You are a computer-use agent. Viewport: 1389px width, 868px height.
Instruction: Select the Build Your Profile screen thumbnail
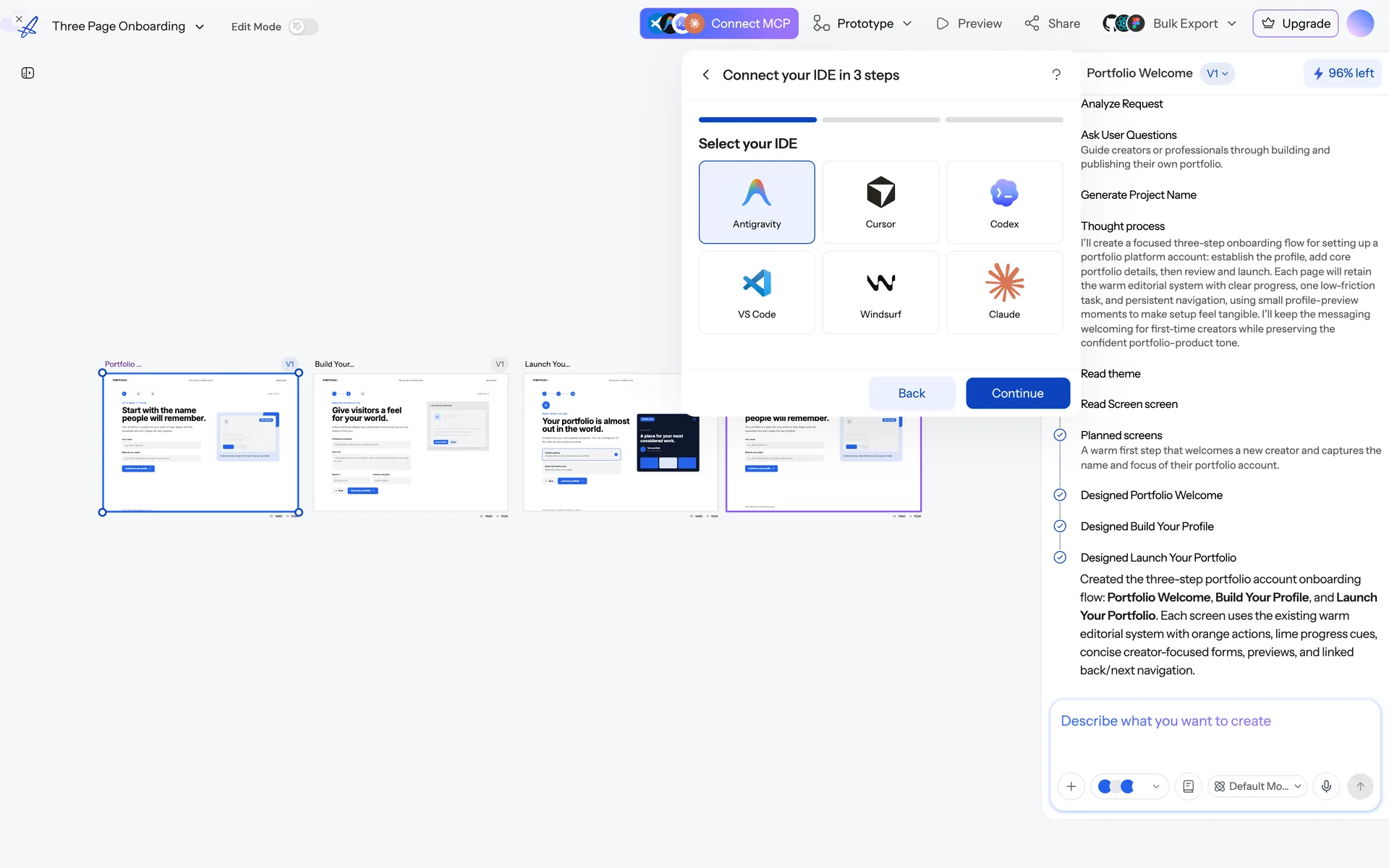(411, 442)
